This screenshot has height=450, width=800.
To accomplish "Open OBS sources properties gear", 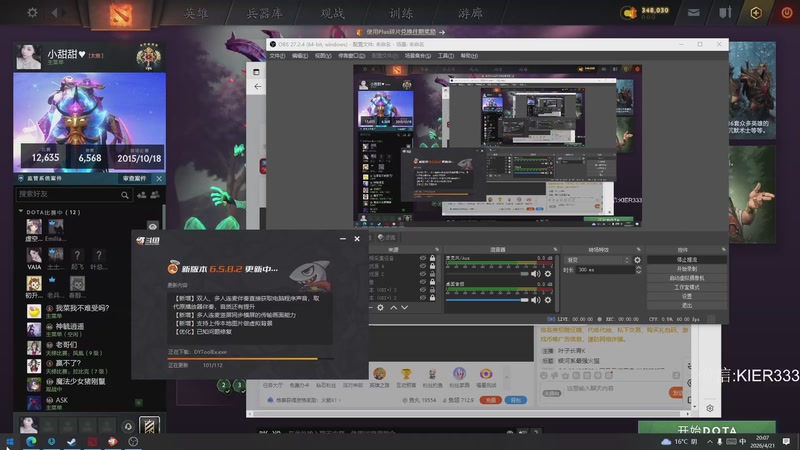I will (380, 308).
